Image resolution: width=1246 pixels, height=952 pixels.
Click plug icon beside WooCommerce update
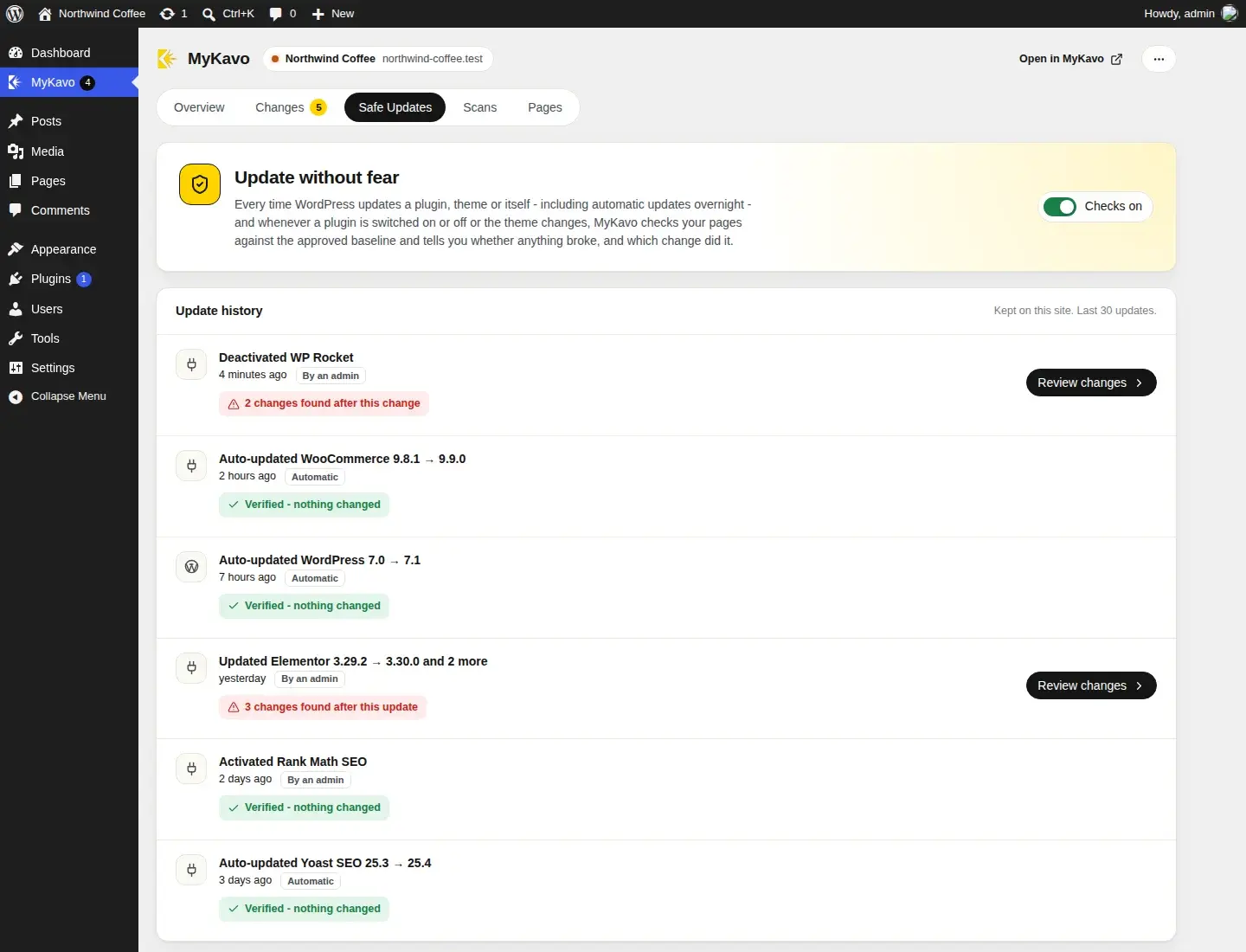point(191,466)
